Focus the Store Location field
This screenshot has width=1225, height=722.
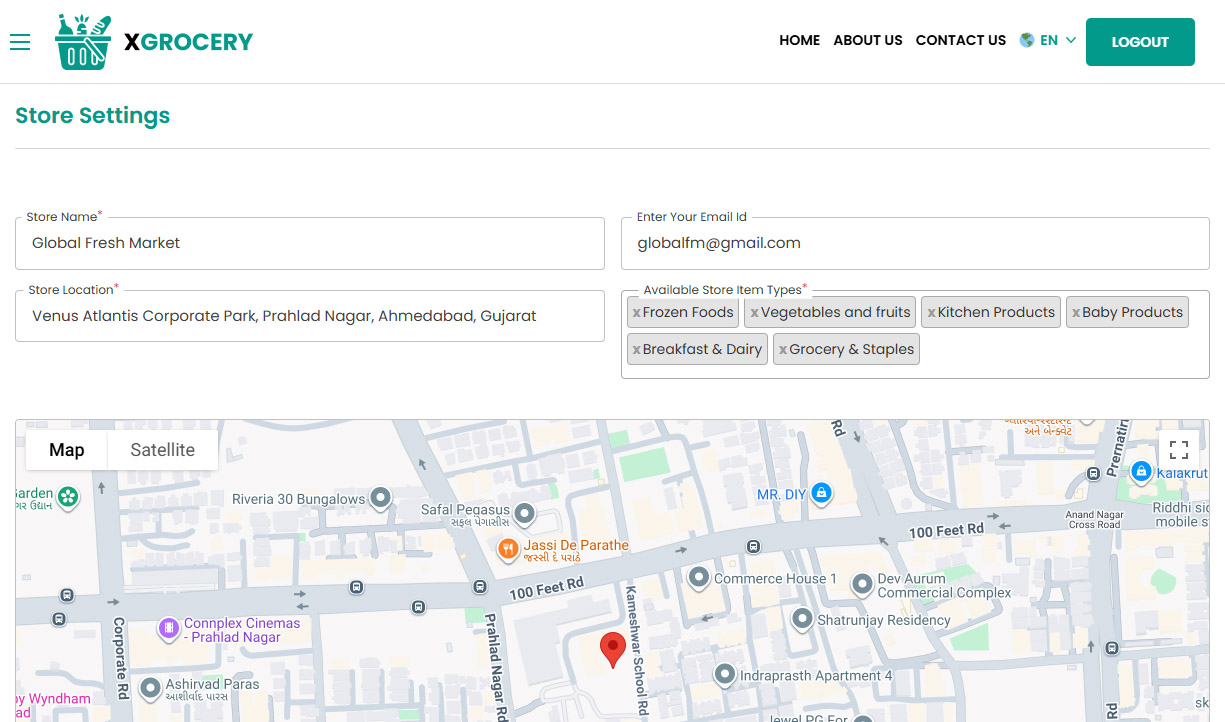point(310,316)
